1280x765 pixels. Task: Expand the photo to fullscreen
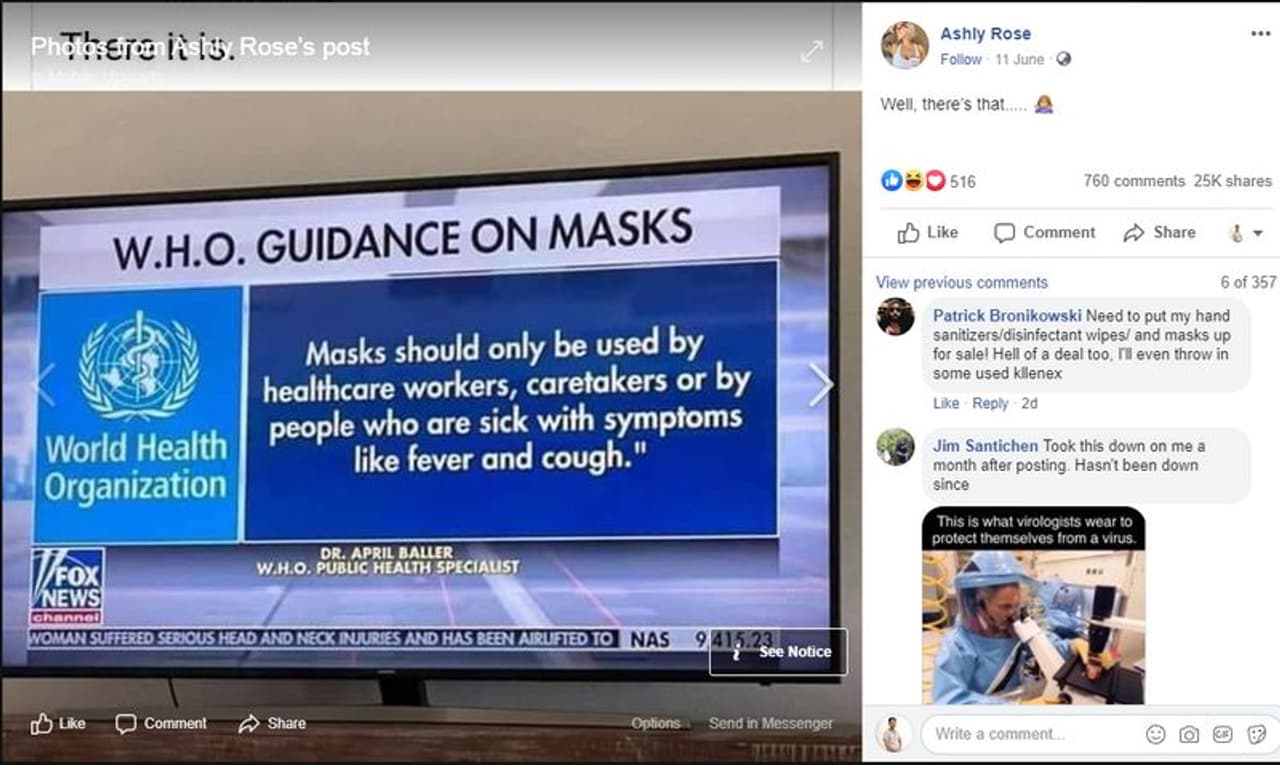pos(811,51)
